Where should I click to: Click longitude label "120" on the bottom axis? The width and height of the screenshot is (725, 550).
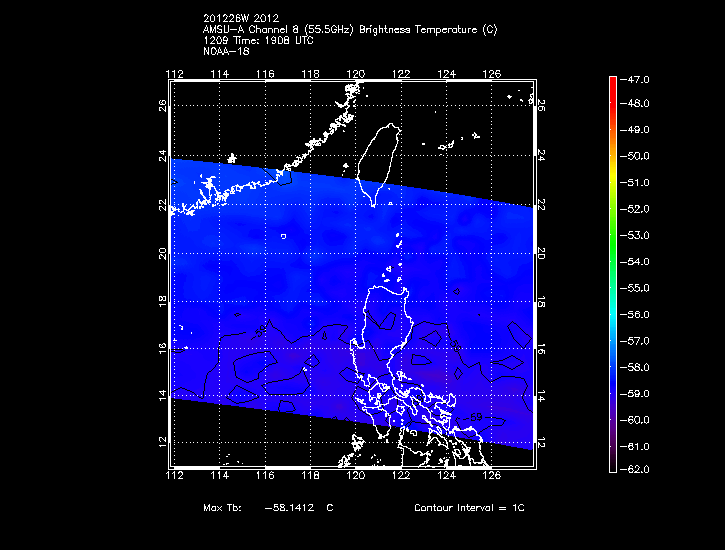pyautogui.click(x=356, y=475)
